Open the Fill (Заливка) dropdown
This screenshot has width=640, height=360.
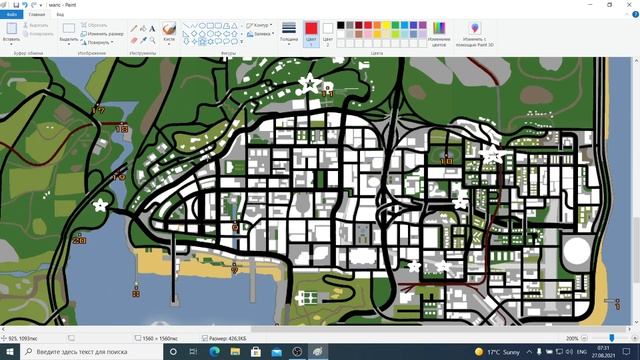260,34
